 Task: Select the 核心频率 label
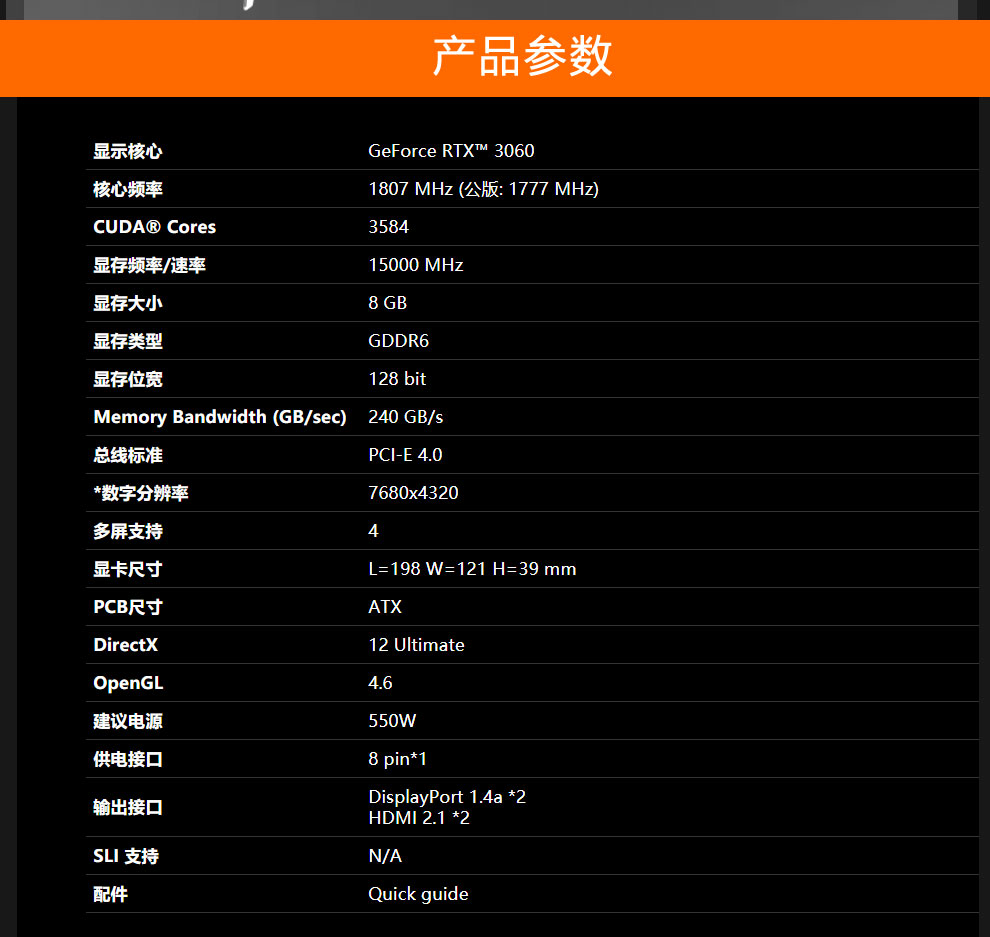click(x=128, y=189)
